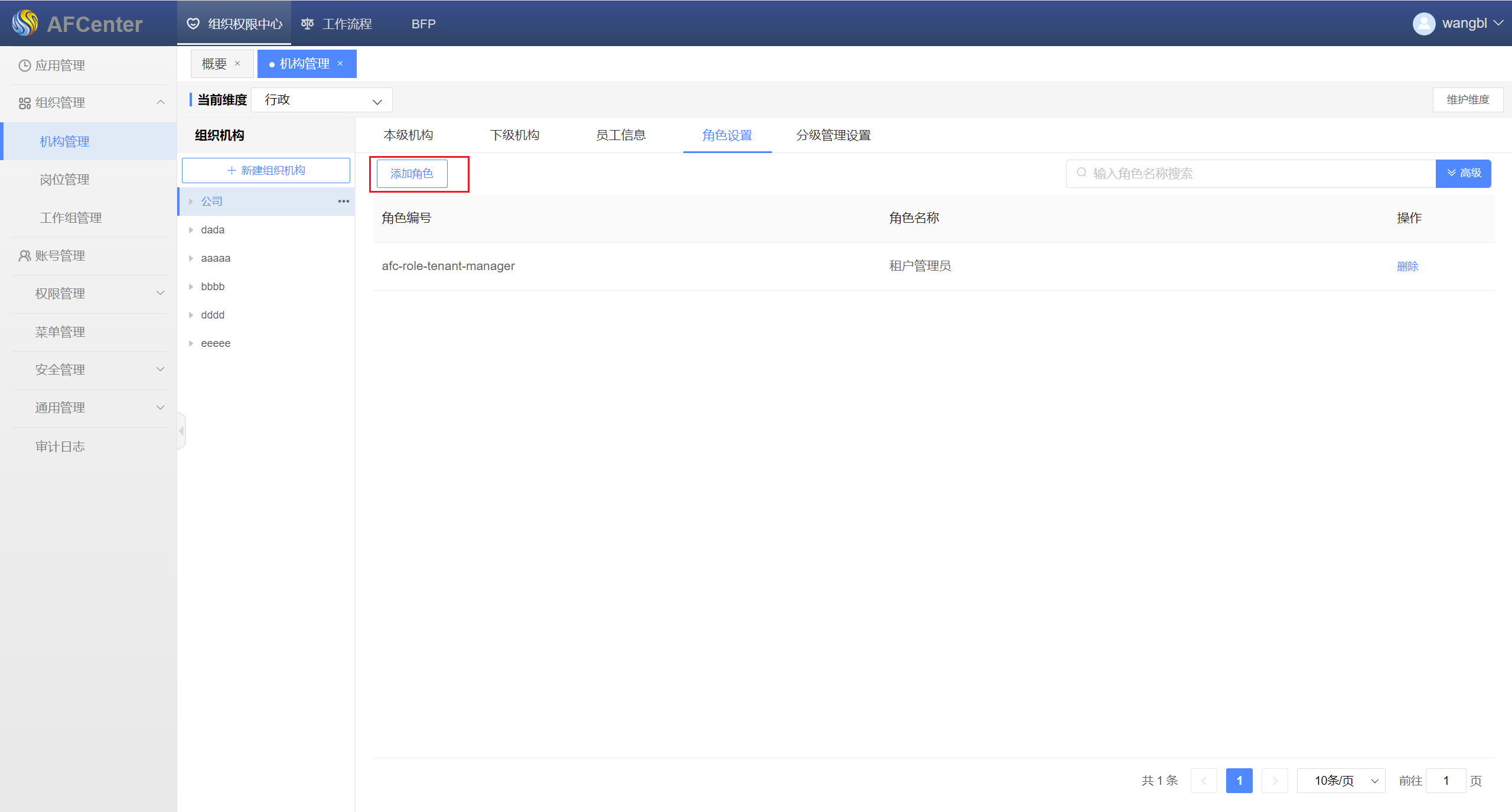
Task: Select the aaaaa organization in tree
Action: [x=266, y=258]
